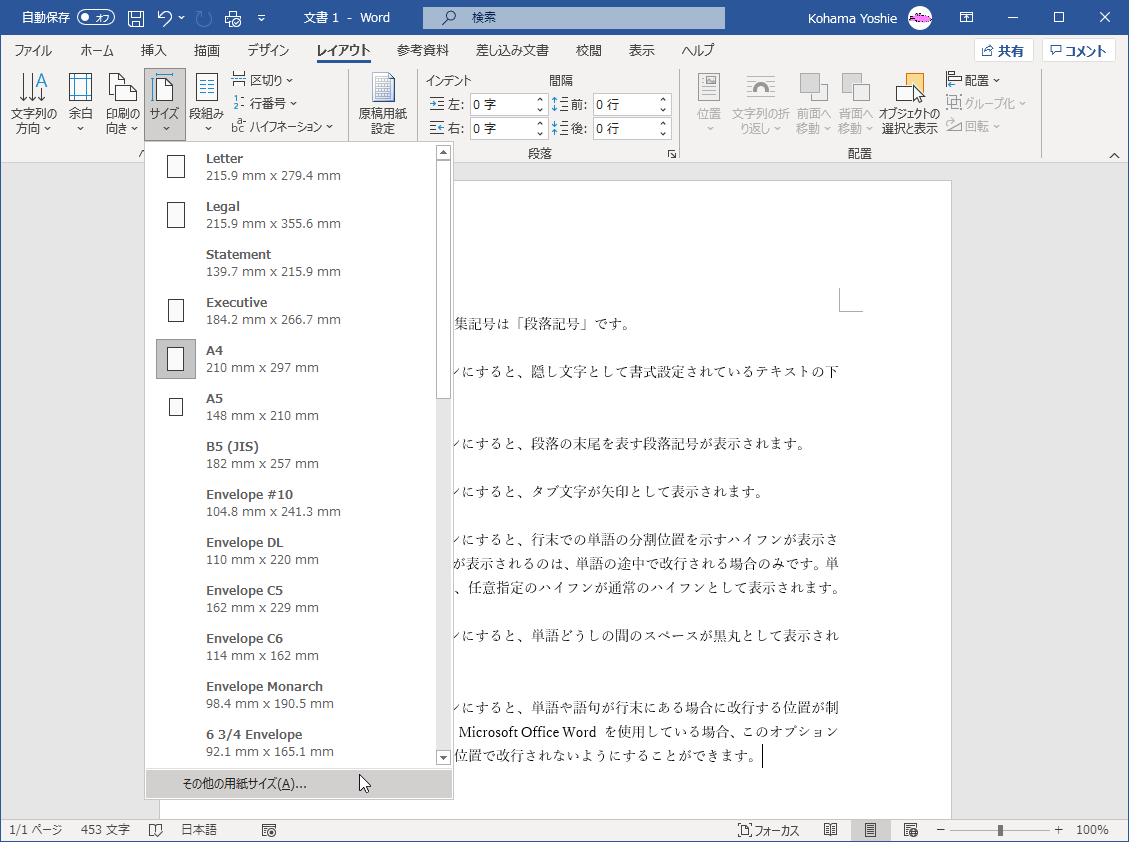The height and width of the screenshot is (842, 1129).
Task: Open the Mailings (差し込み文書) tab
Action: point(512,50)
